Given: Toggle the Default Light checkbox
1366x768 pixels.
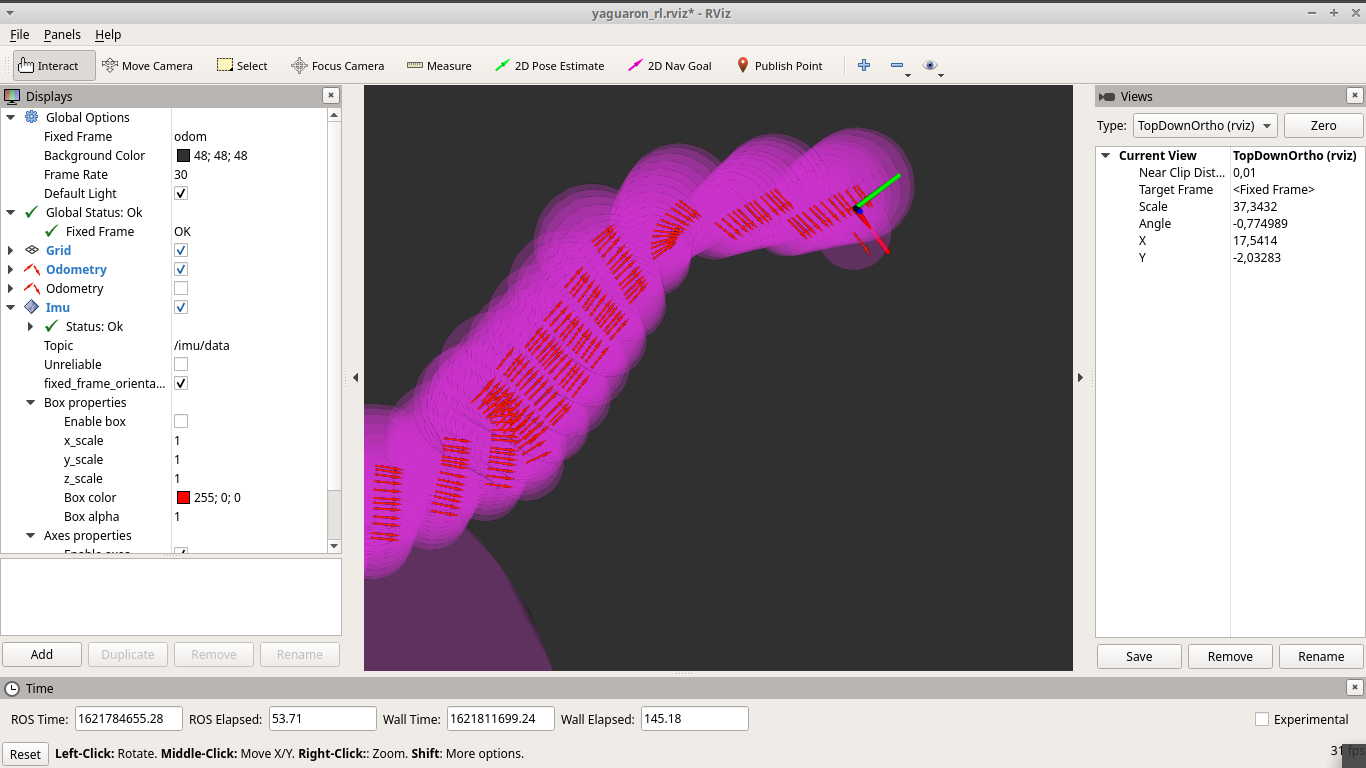Looking at the screenshot, I should point(181,193).
